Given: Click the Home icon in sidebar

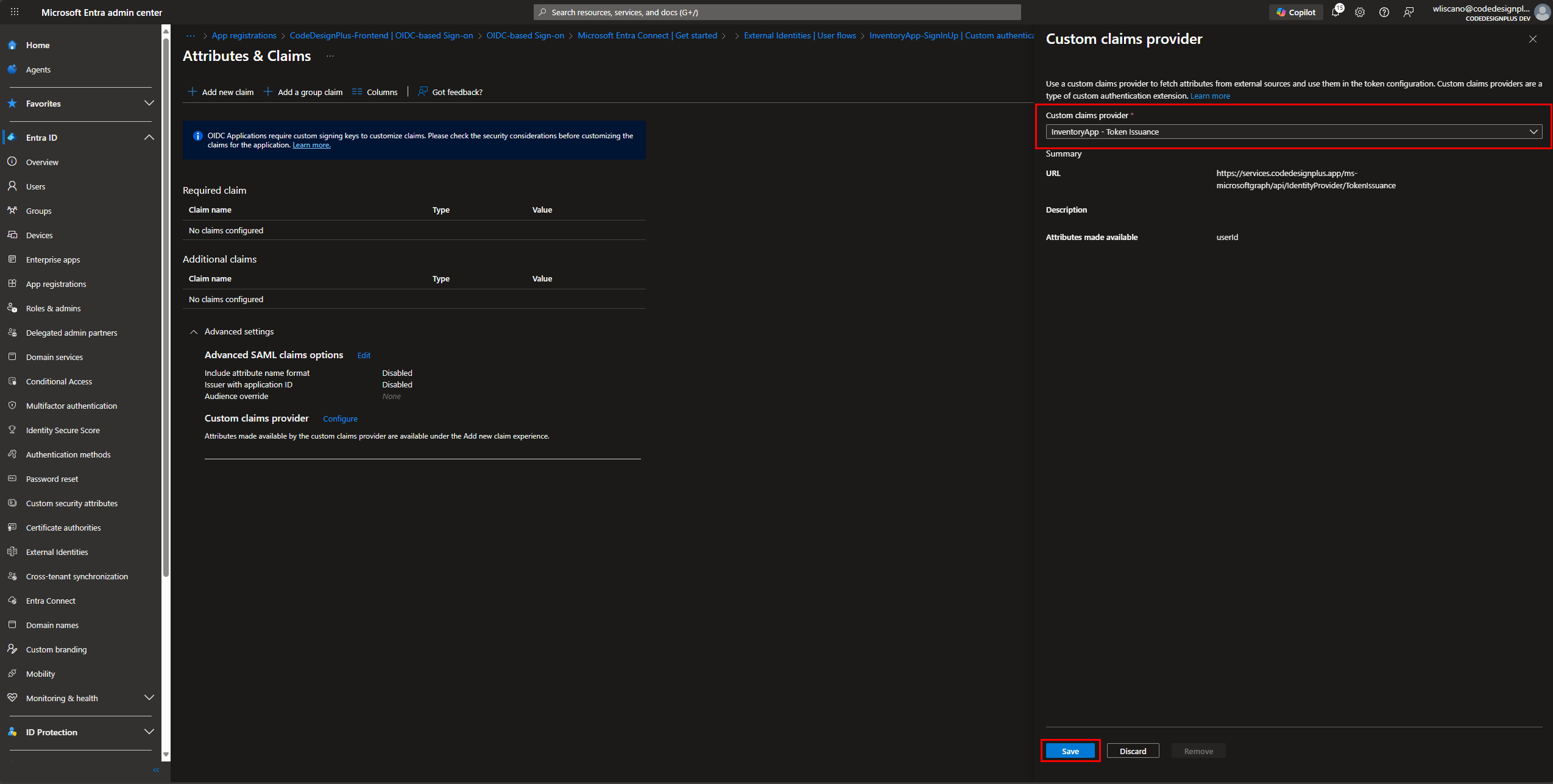Looking at the screenshot, I should point(12,45).
